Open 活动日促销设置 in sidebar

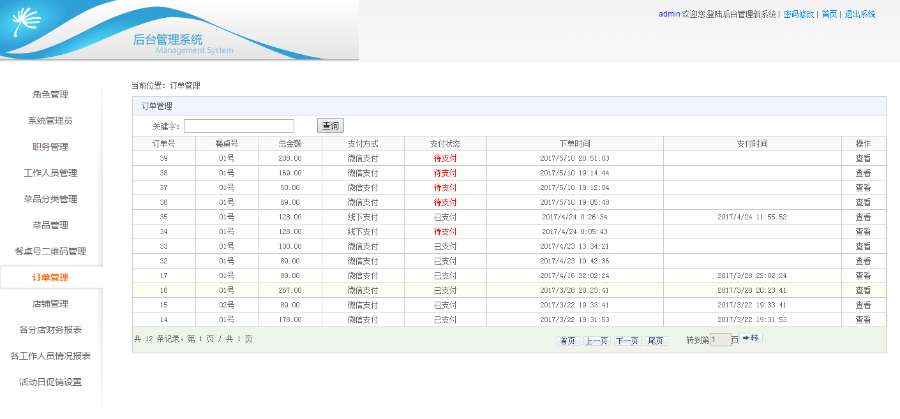[51, 382]
